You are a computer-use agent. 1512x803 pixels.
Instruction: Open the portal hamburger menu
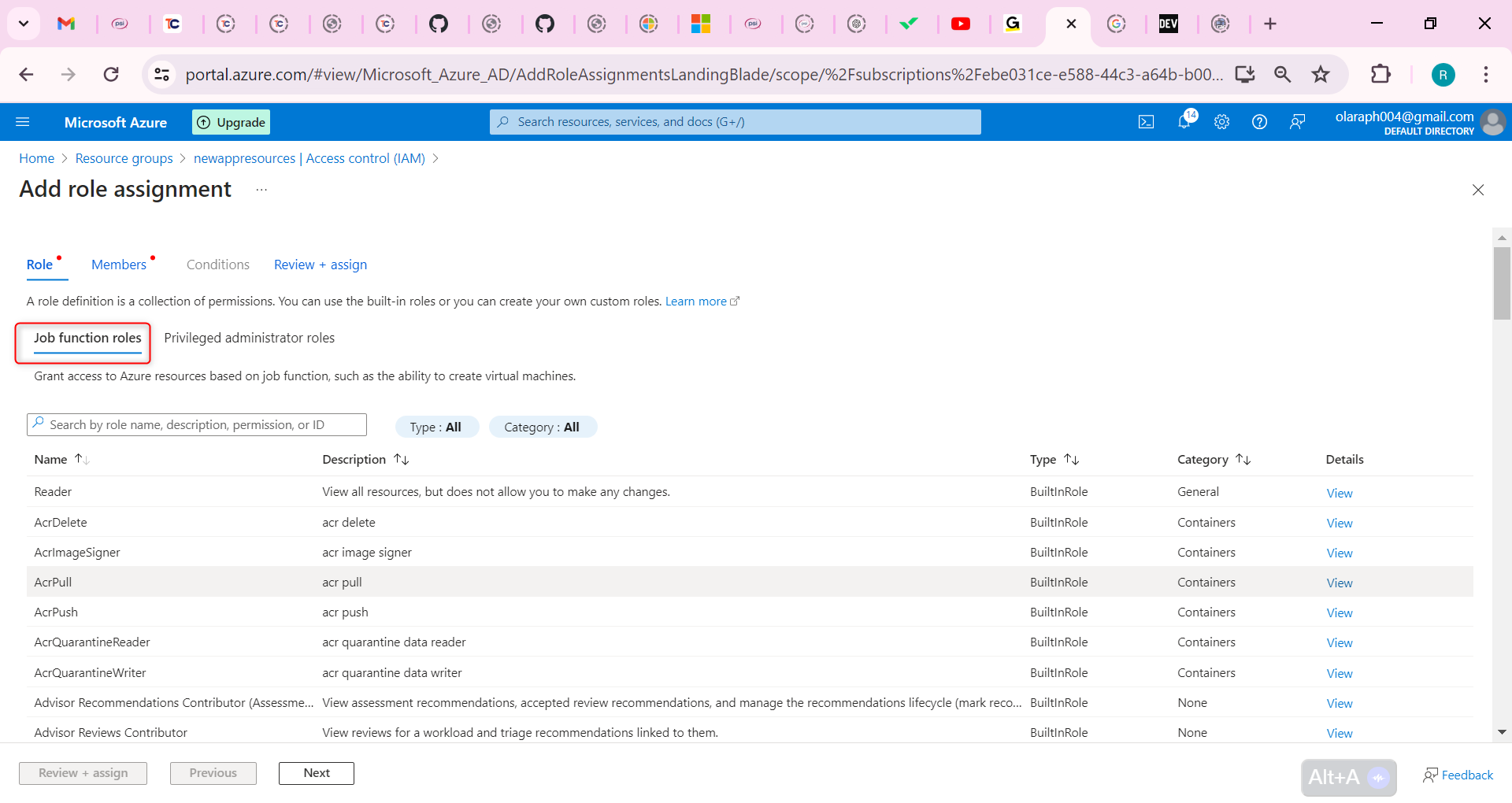(x=23, y=121)
